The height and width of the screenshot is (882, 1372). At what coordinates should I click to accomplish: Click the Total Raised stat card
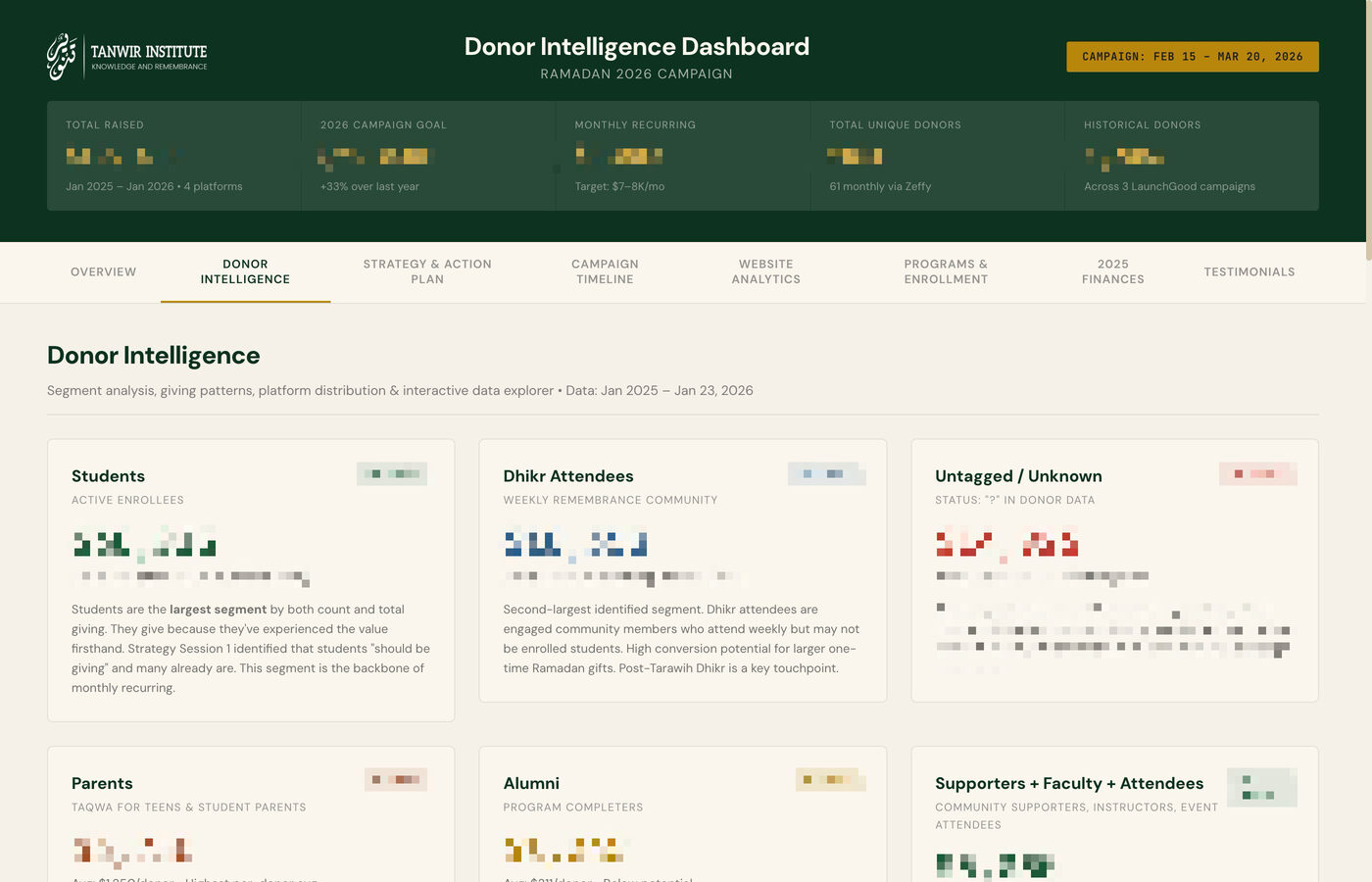coord(174,156)
